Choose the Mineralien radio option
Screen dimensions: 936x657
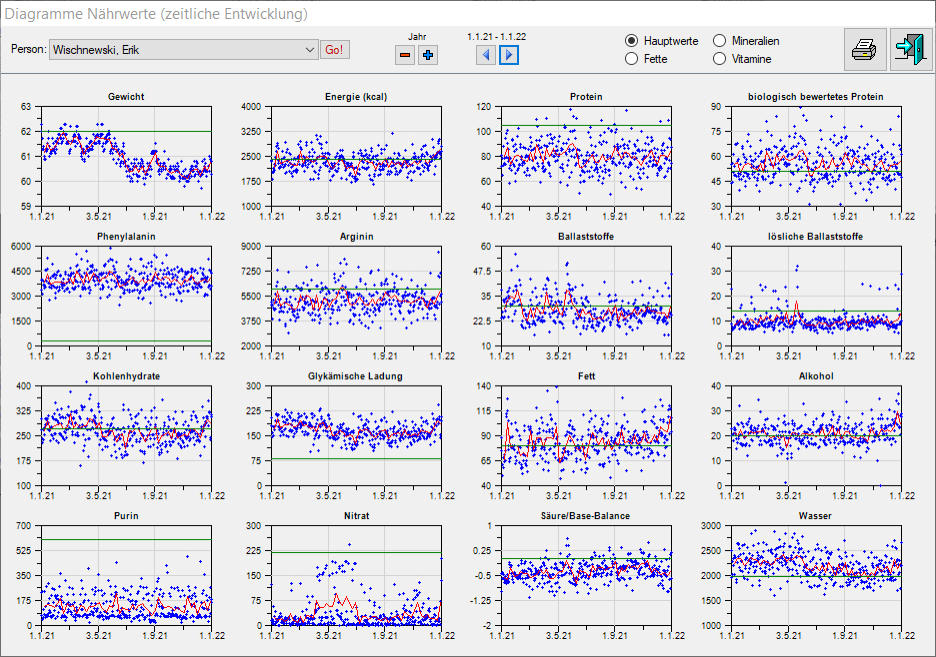(x=720, y=41)
